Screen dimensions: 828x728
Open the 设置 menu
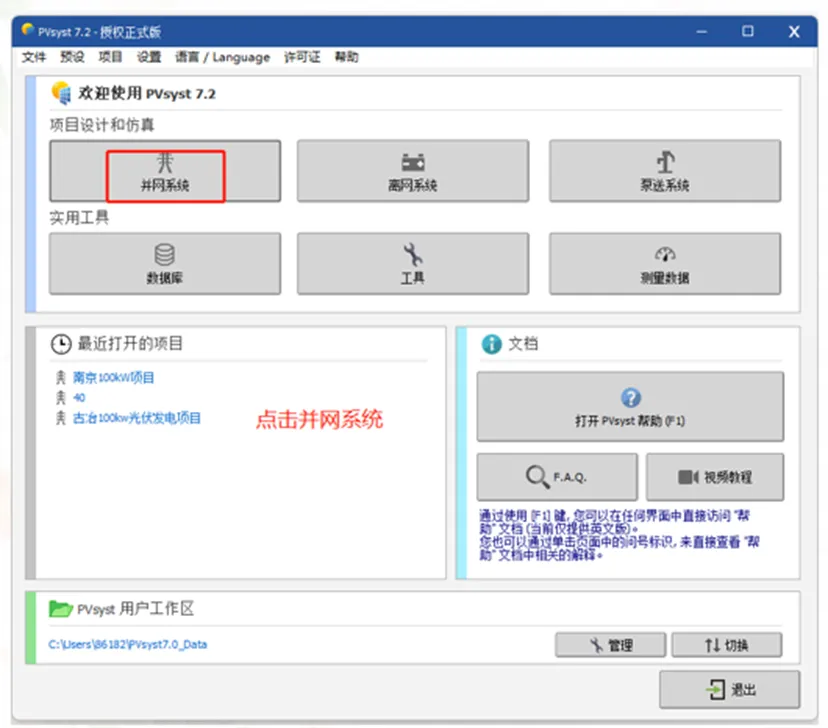[149, 57]
